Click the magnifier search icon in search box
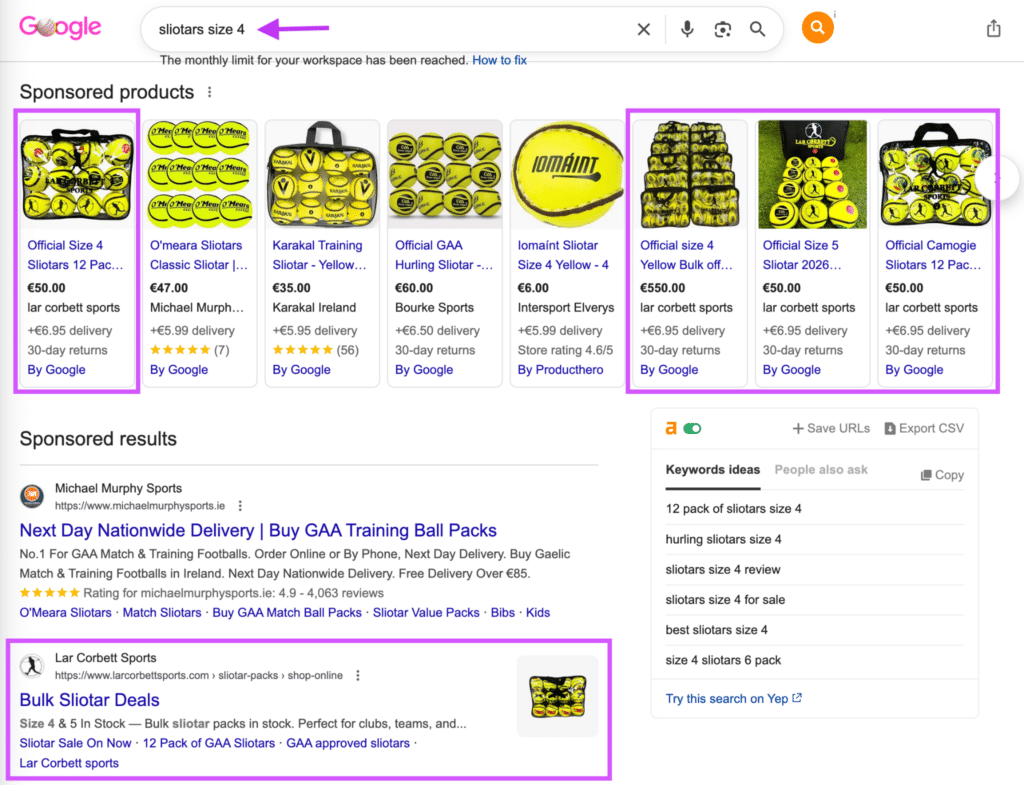 click(x=758, y=29)
